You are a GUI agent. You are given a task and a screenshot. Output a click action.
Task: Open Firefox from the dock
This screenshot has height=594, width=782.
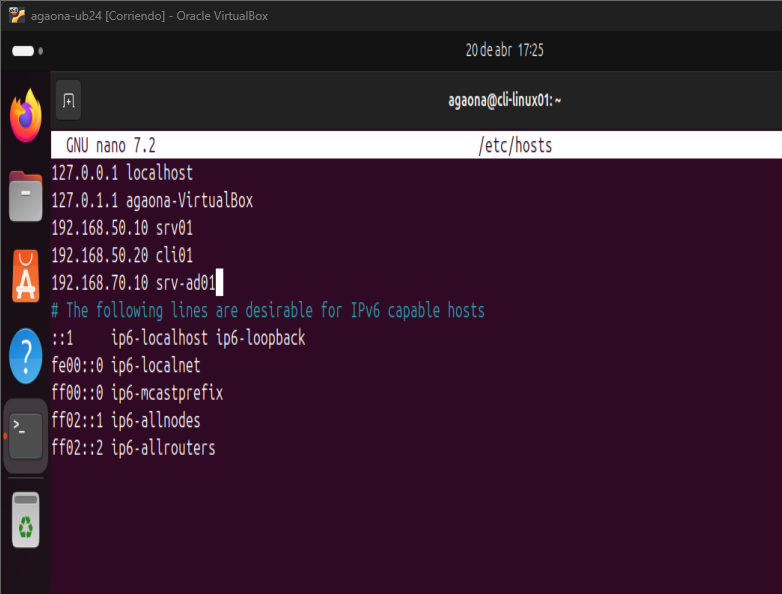[26, 116]
